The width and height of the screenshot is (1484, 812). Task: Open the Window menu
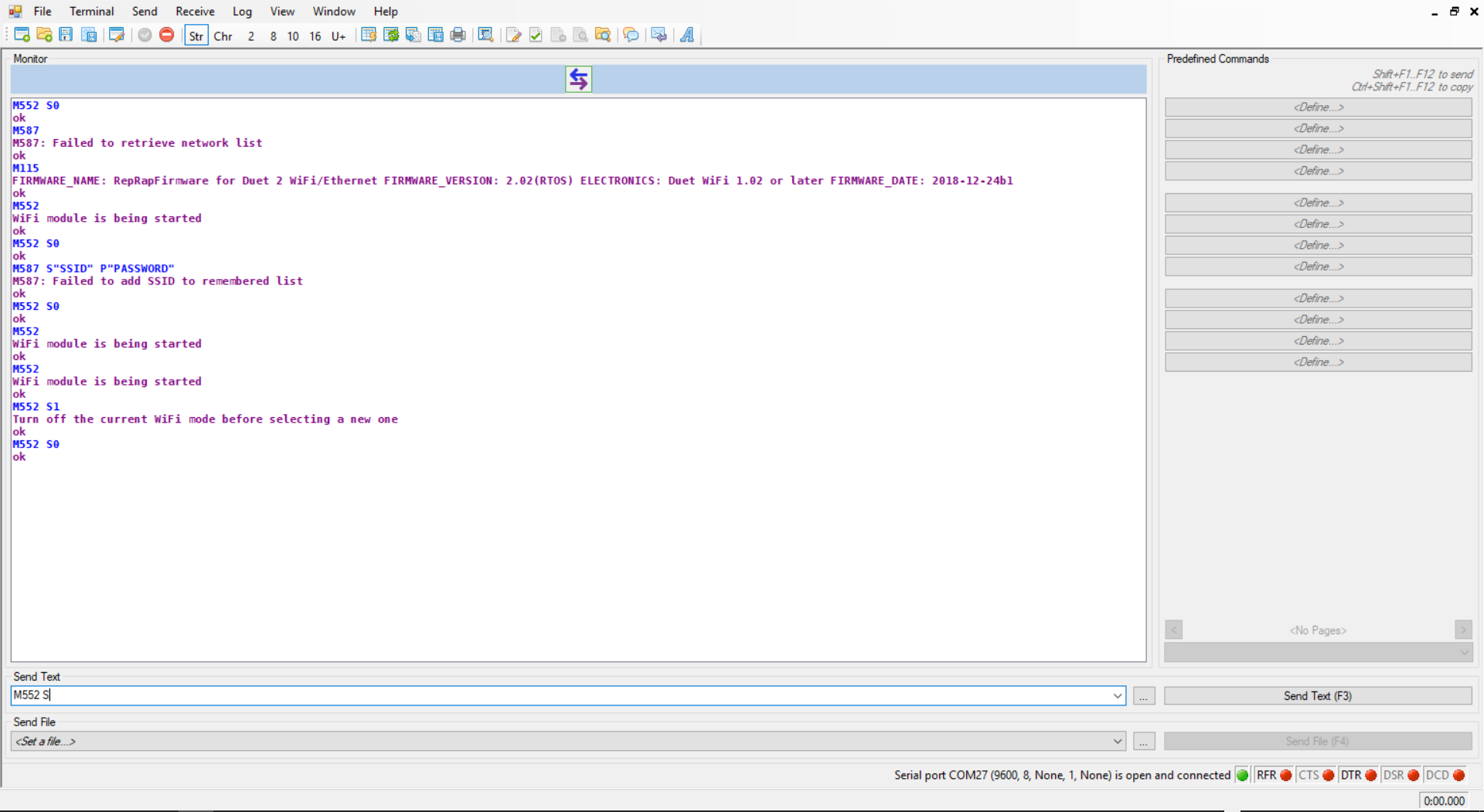[x=334, y=12]
